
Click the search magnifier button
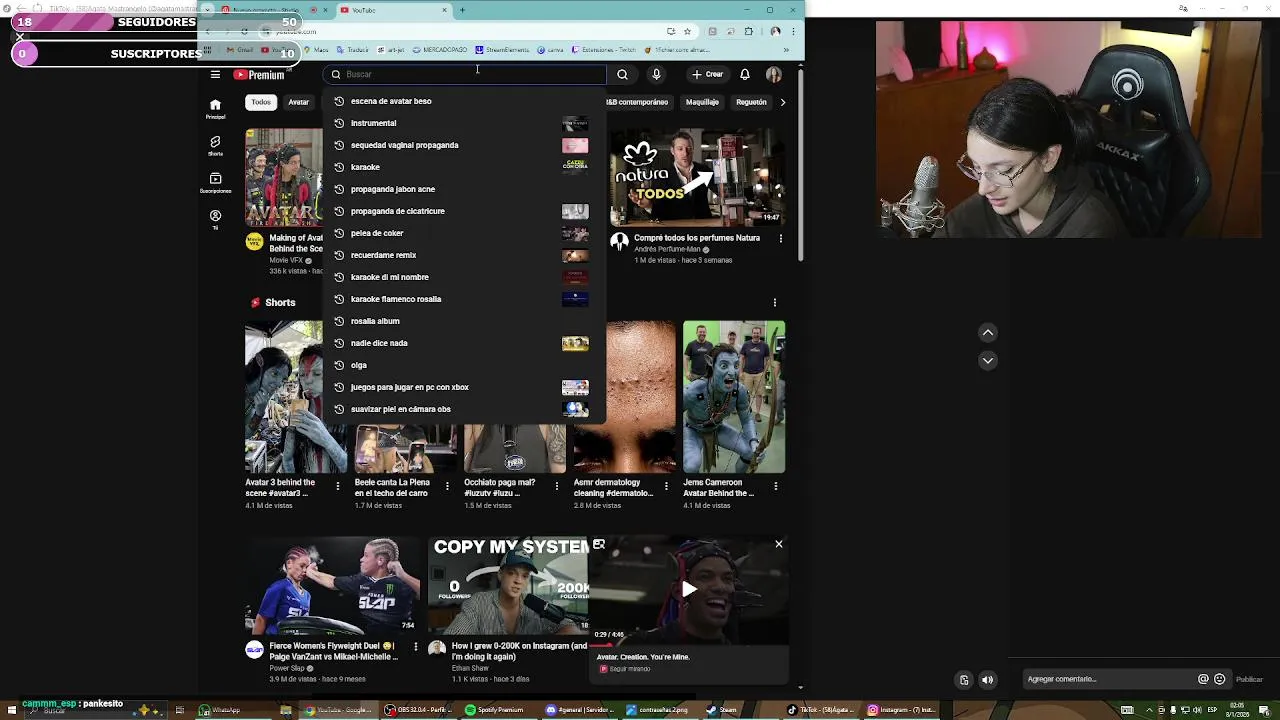tap(622, 74)
